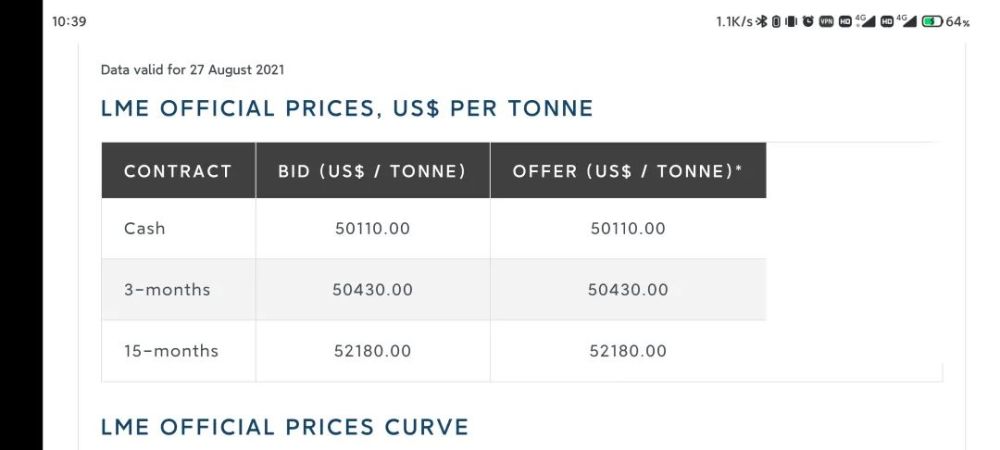Click the Cash offer price 50110.00

coord(628,228)
